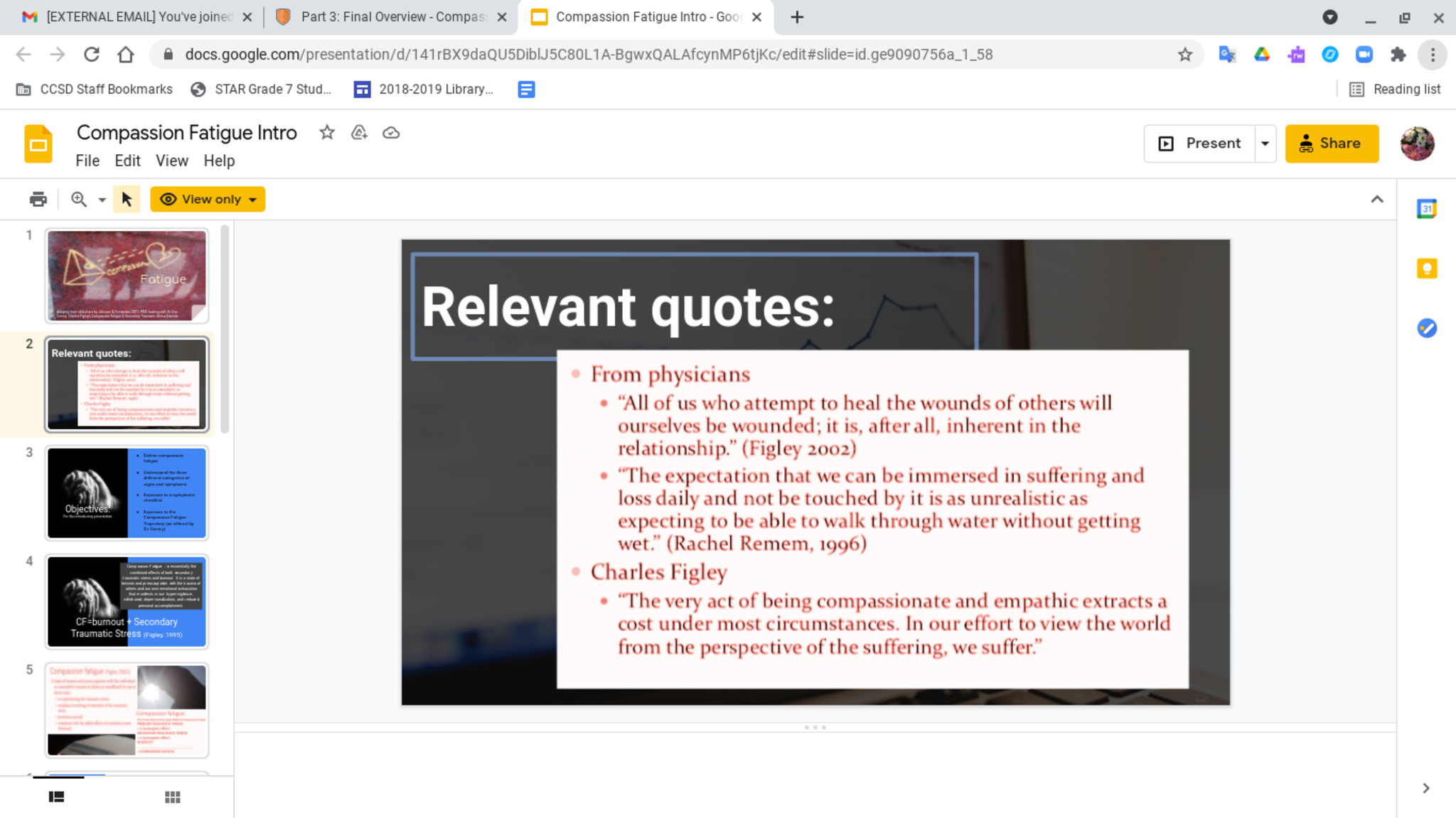
Task: Check the cloud document status icon
Action: pyautogui.click(x=391, y=133)
